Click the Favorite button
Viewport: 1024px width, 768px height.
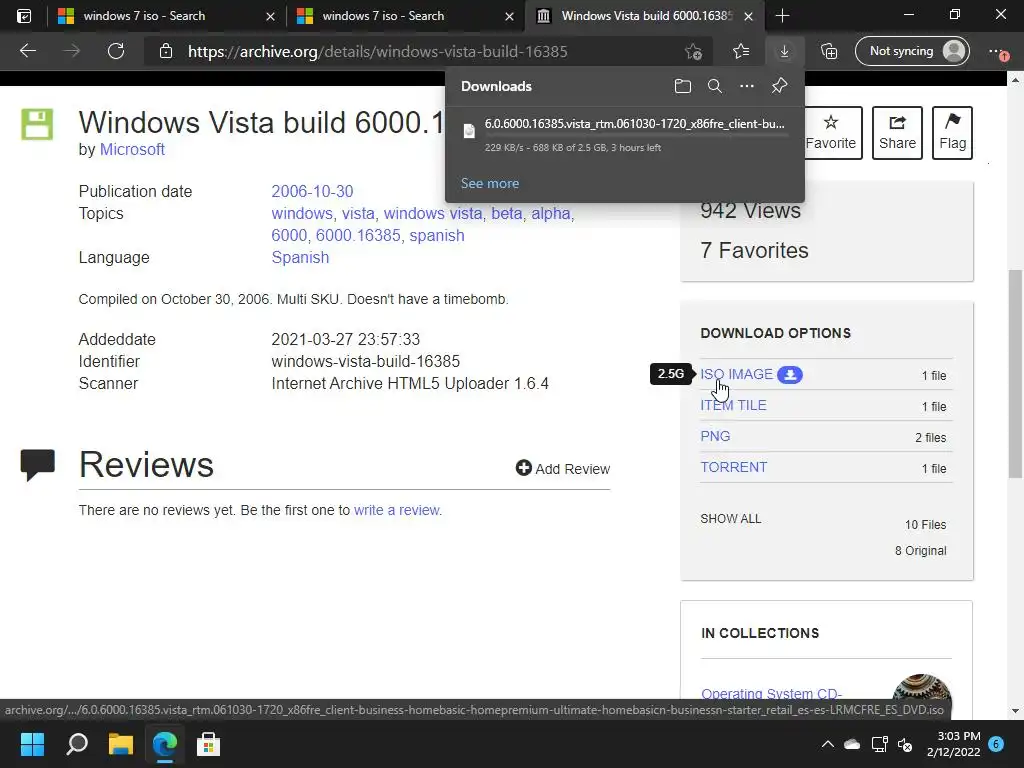tap(831, 133)
